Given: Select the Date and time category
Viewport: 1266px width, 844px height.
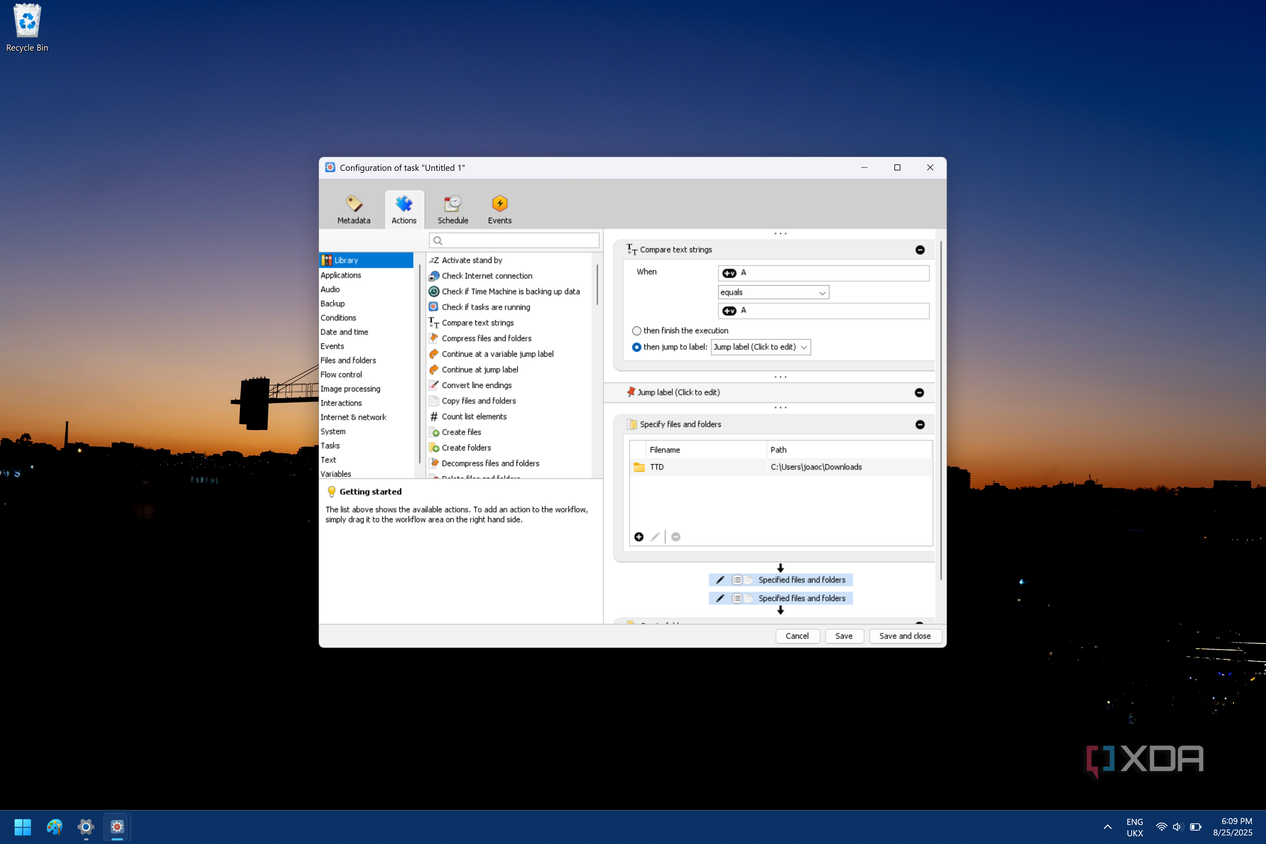Looking at the screenshot, I should click(344, 332).
